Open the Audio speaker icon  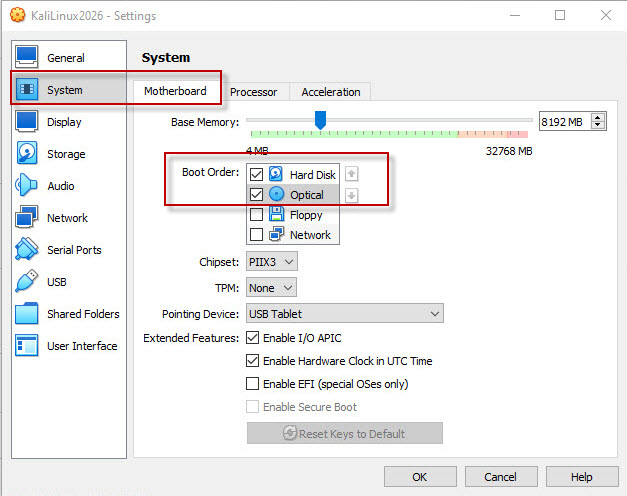[26, 185]
